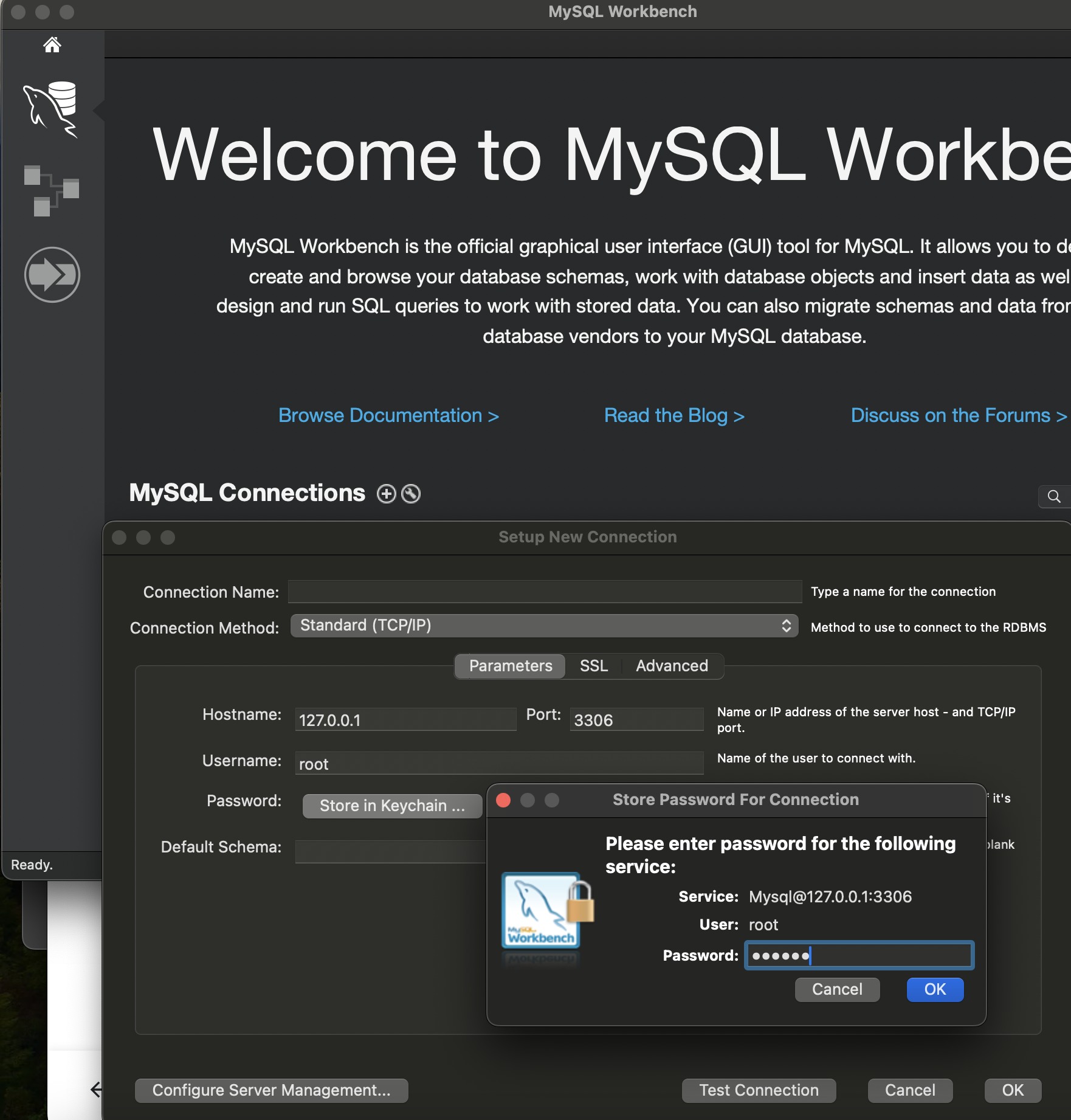Click the Default Schema field

[391, 851]
